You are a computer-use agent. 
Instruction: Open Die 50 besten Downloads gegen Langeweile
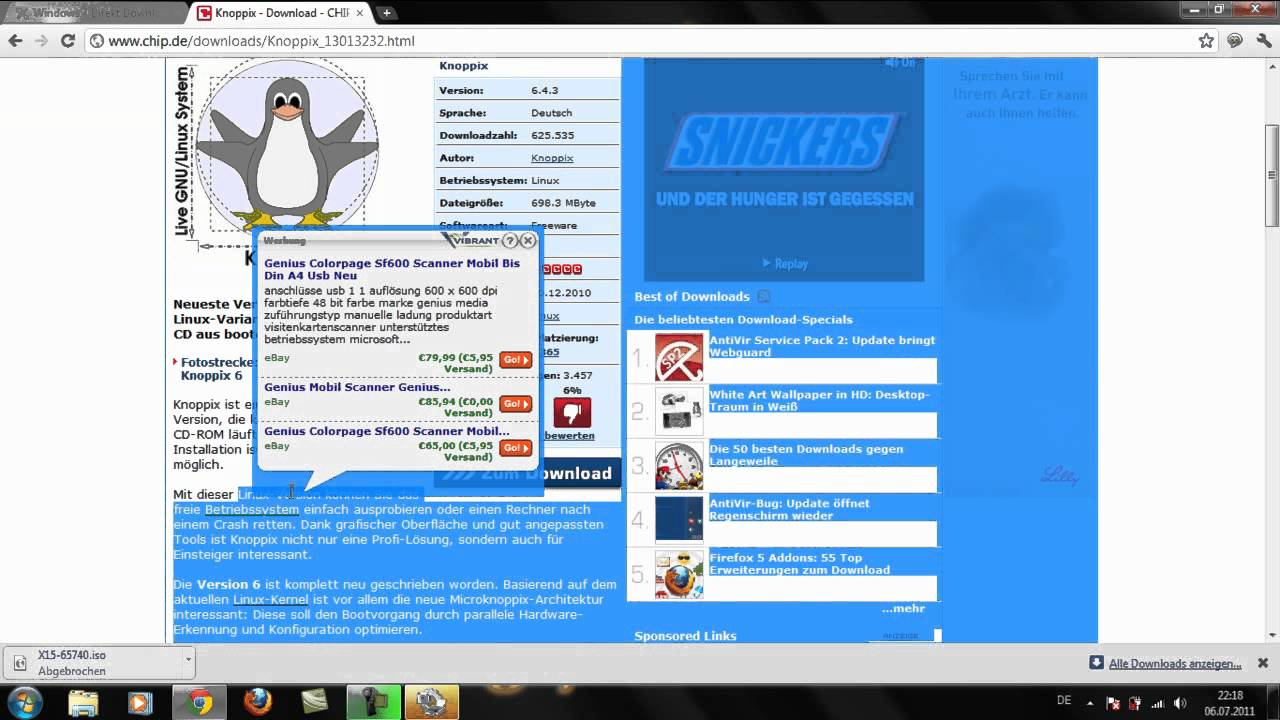point(806,455)
